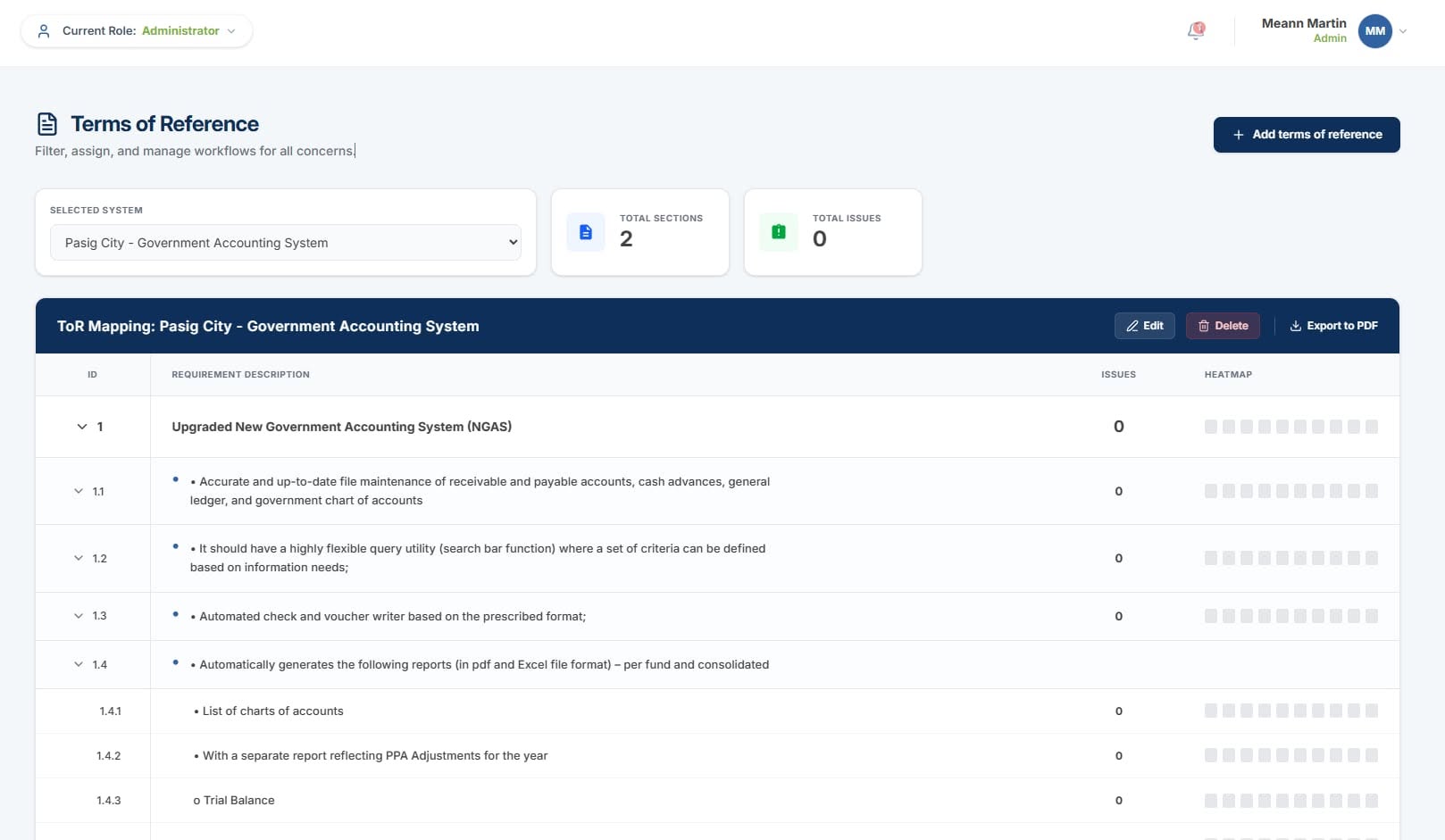Select 'List of charts of accounts' row
Image resolution: width=1445 pixels, height=840 pixels.
(x=269, y=711)
